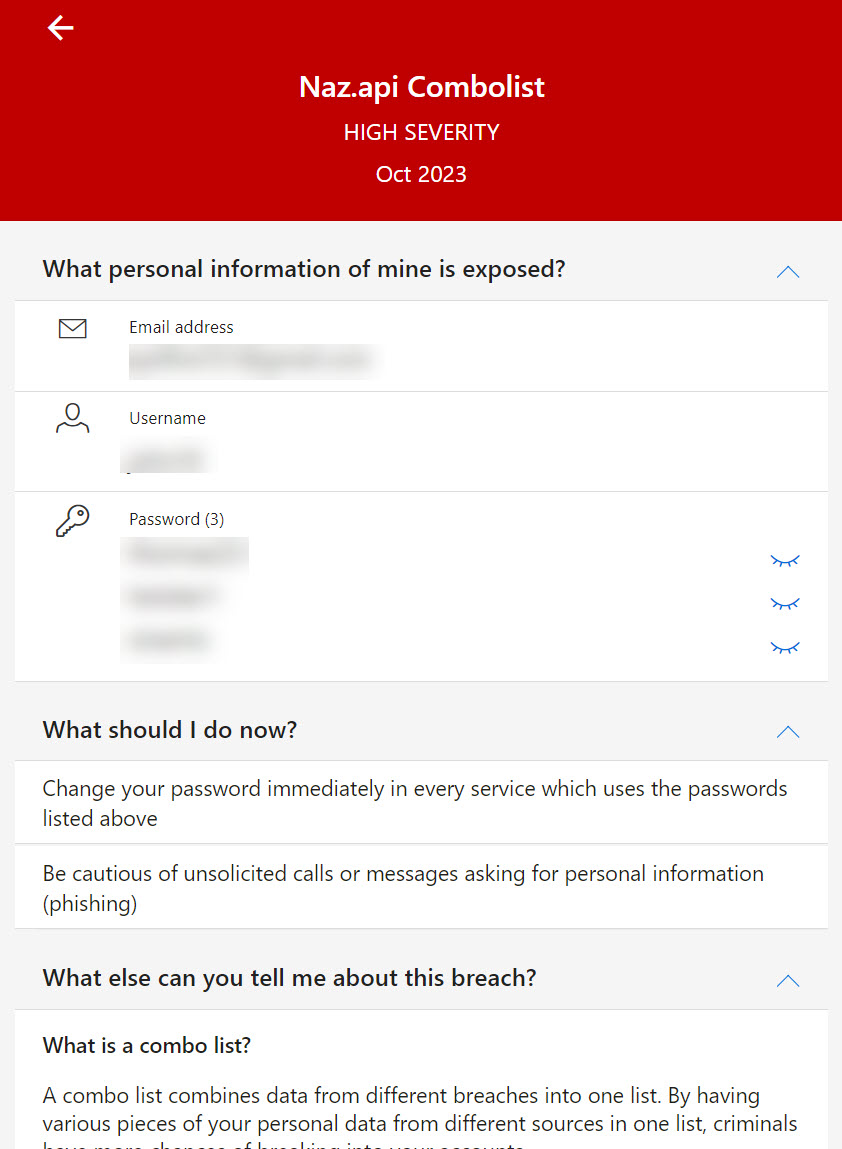Image resolution: width=842 pixels, height=1149 pixels.
Task: Click the Oct 2023 breach date
Action: (421, 174)
